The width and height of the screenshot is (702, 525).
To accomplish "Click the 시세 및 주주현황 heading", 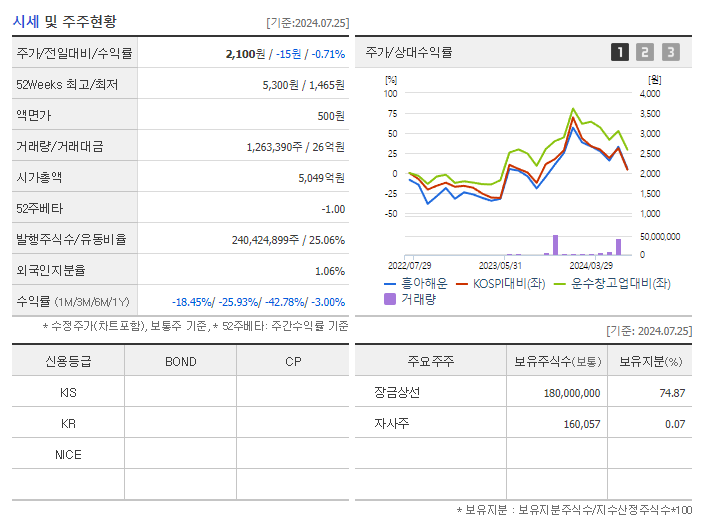I will 64,21.
